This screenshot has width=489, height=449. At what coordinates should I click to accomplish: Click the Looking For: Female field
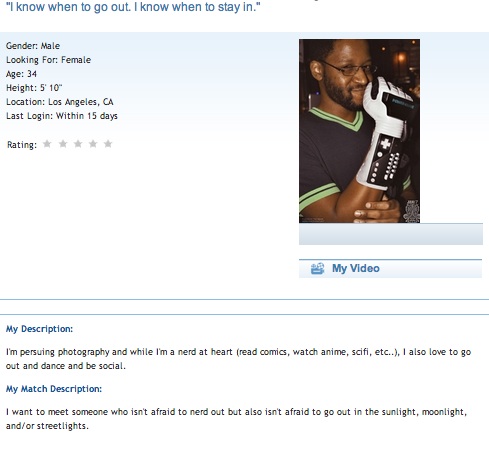[x=48, y=60]
